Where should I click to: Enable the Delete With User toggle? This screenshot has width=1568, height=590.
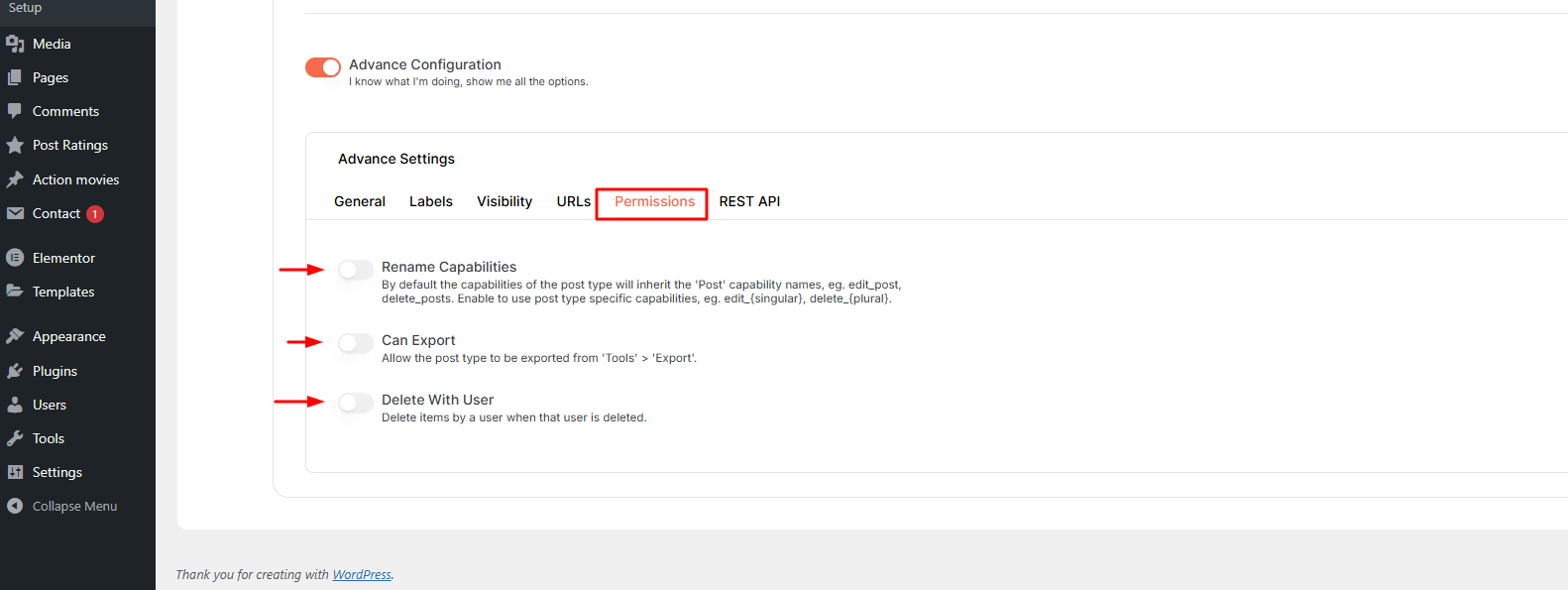[356, 403]
